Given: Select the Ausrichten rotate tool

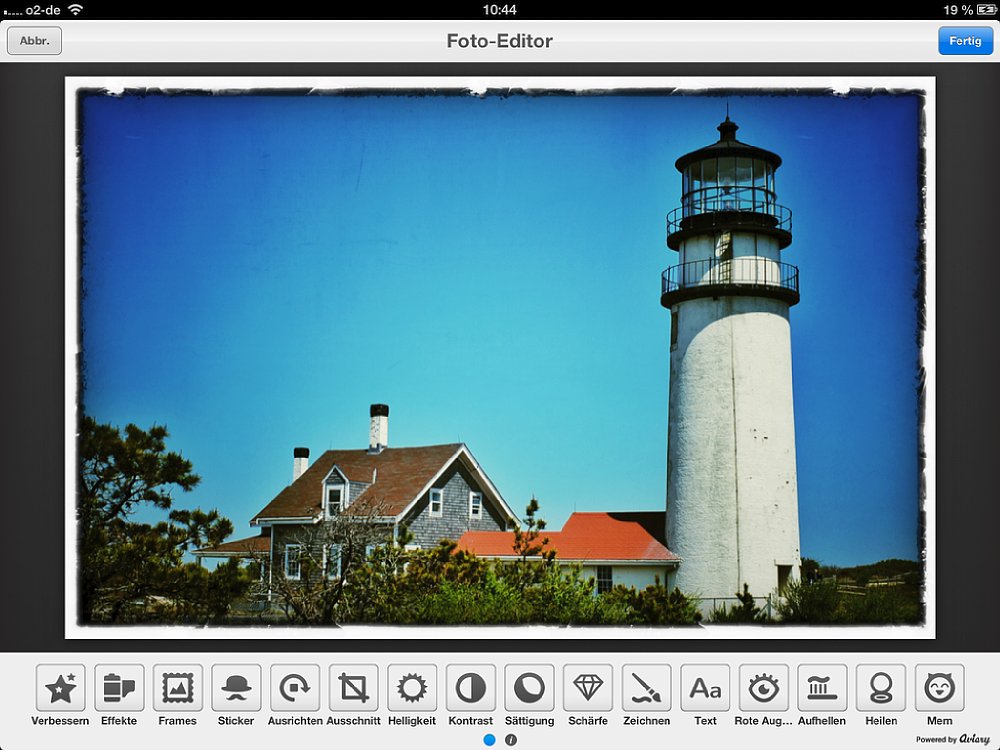Looking at the screenshot, I should click(x=295, y=688).
